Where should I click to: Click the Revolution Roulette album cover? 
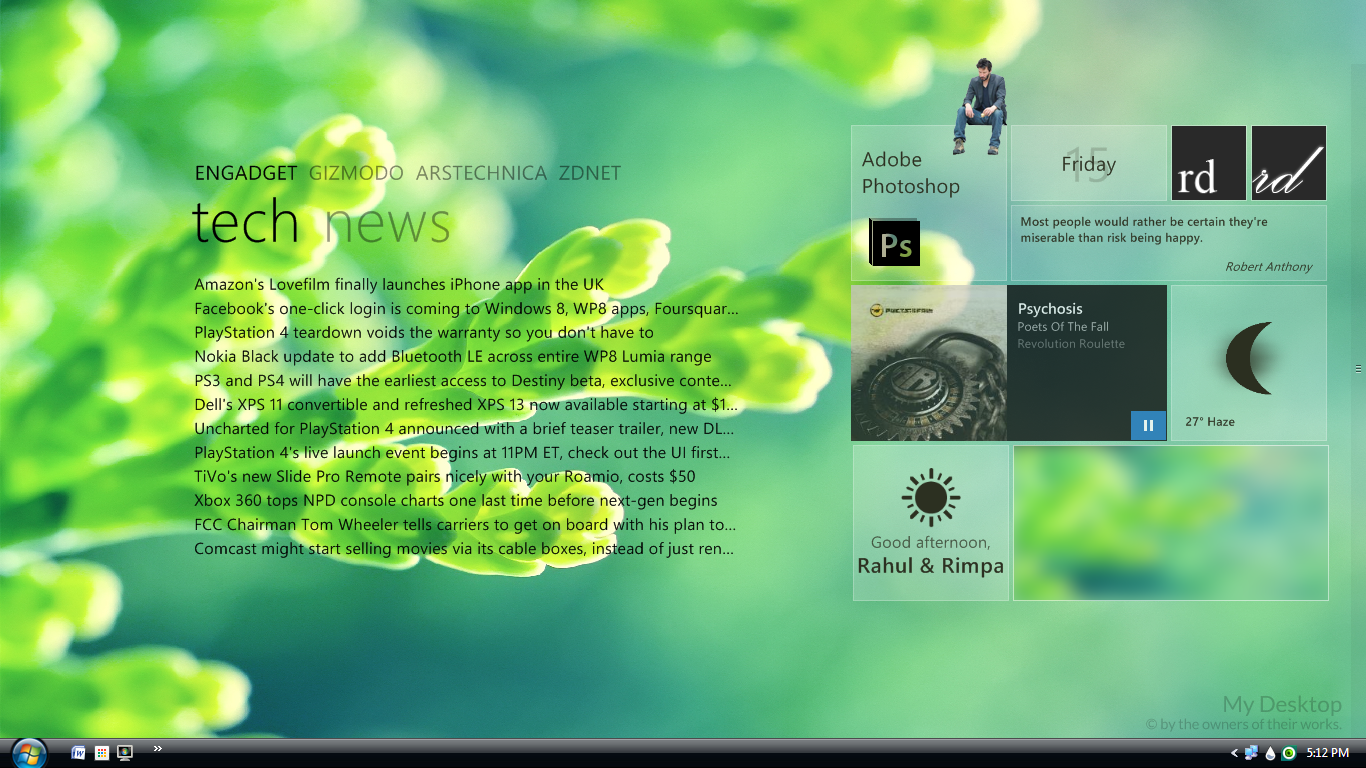[x=929, y=363]
